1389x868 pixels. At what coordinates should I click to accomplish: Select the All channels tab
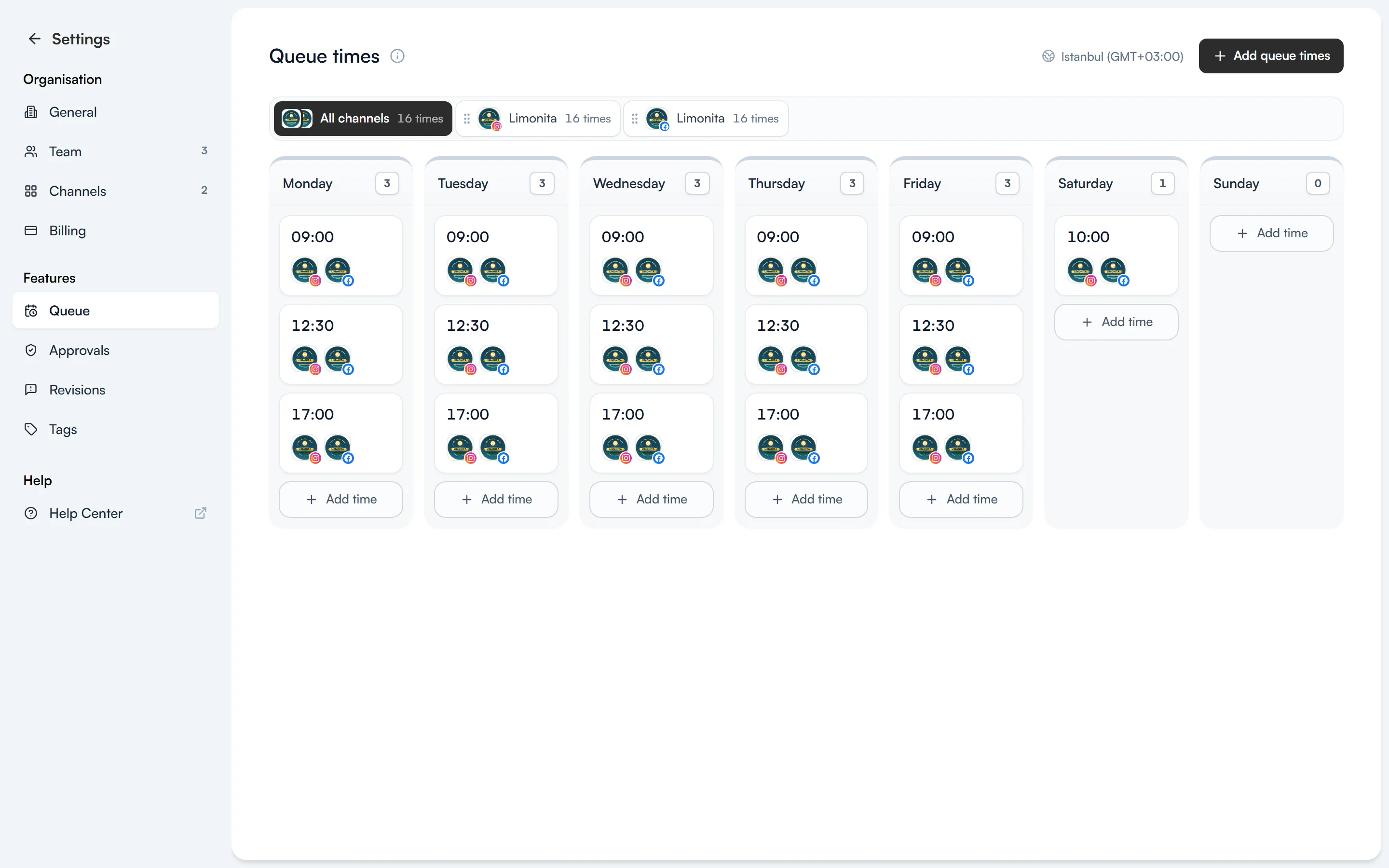click(363, 119)
